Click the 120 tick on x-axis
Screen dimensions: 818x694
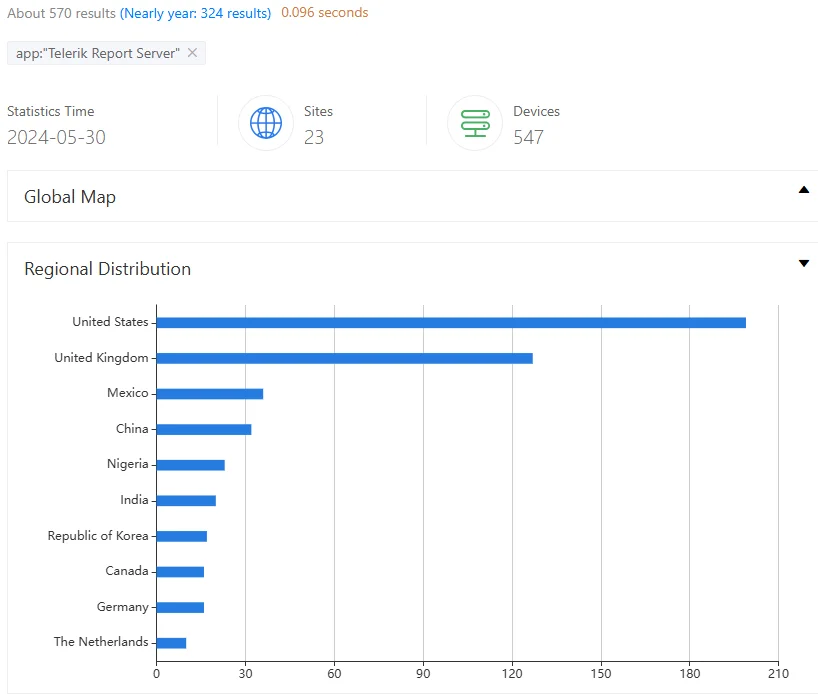[x=512, y=674]
